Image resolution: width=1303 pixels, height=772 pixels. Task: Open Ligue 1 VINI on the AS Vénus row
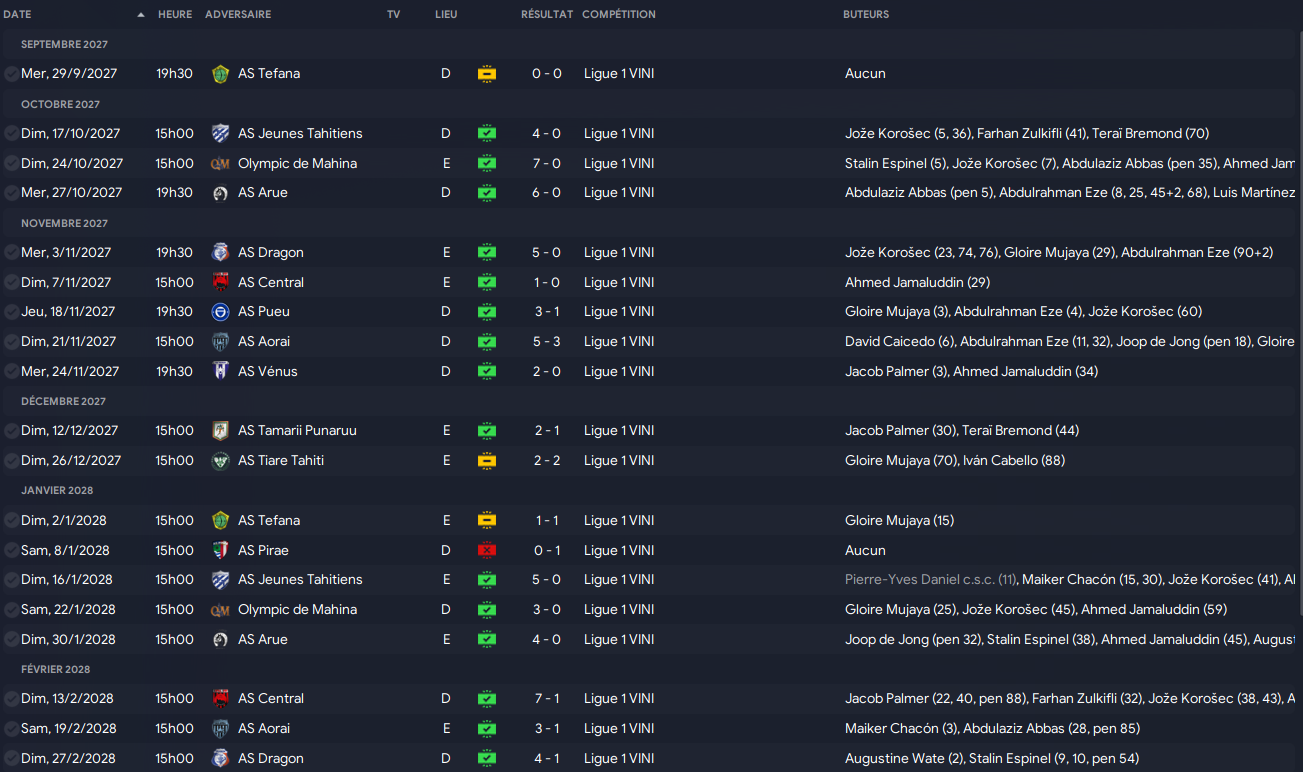click(x=619, y=371)
